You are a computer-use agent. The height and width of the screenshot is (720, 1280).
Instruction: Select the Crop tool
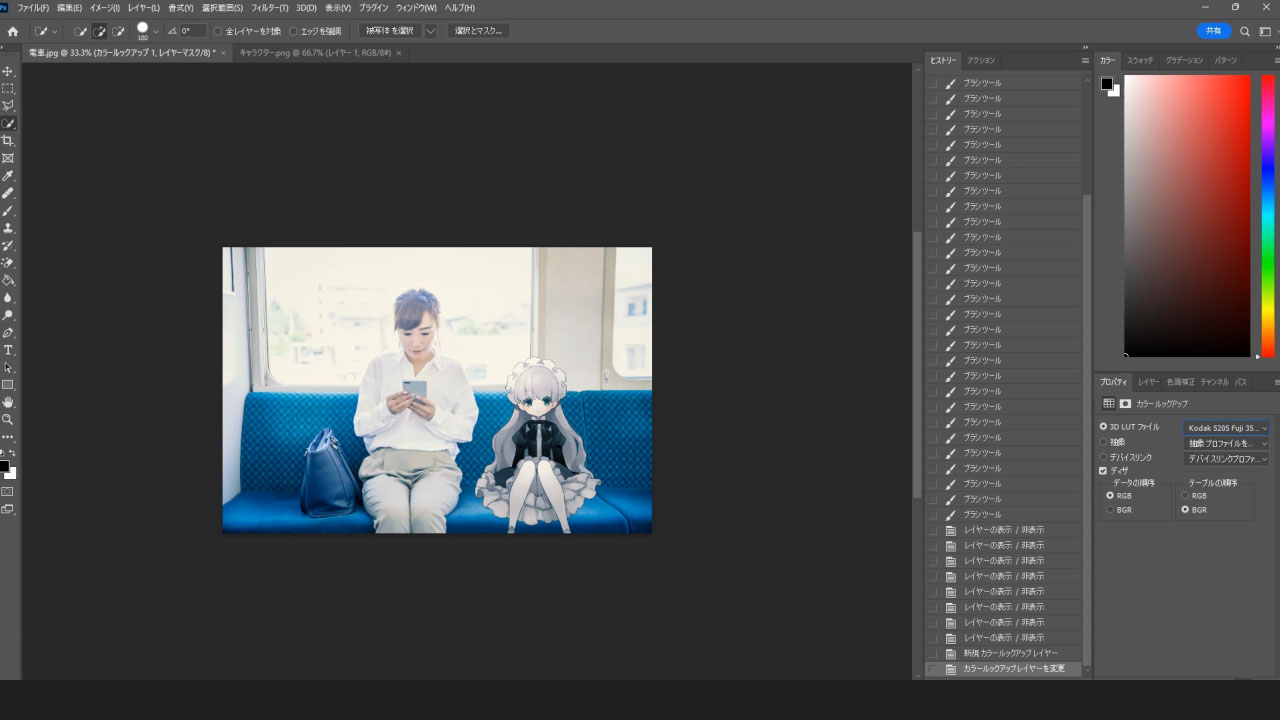coord(8,141)
